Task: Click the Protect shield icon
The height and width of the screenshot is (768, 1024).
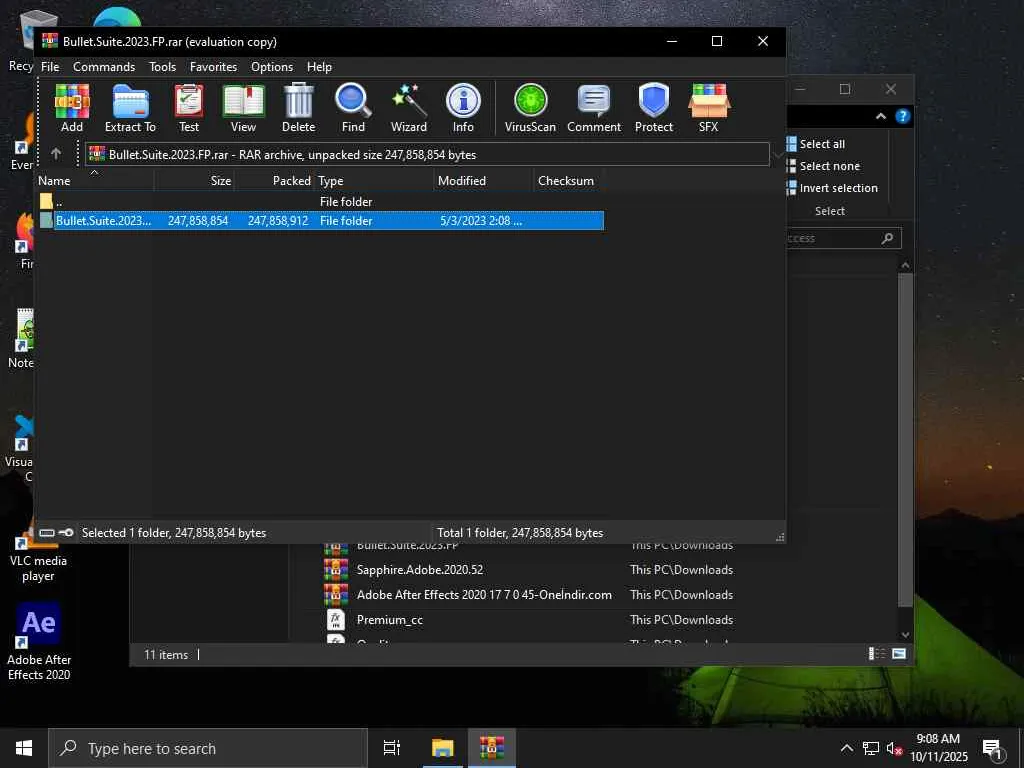Action: pyautogui.click(x=654, y=108)
